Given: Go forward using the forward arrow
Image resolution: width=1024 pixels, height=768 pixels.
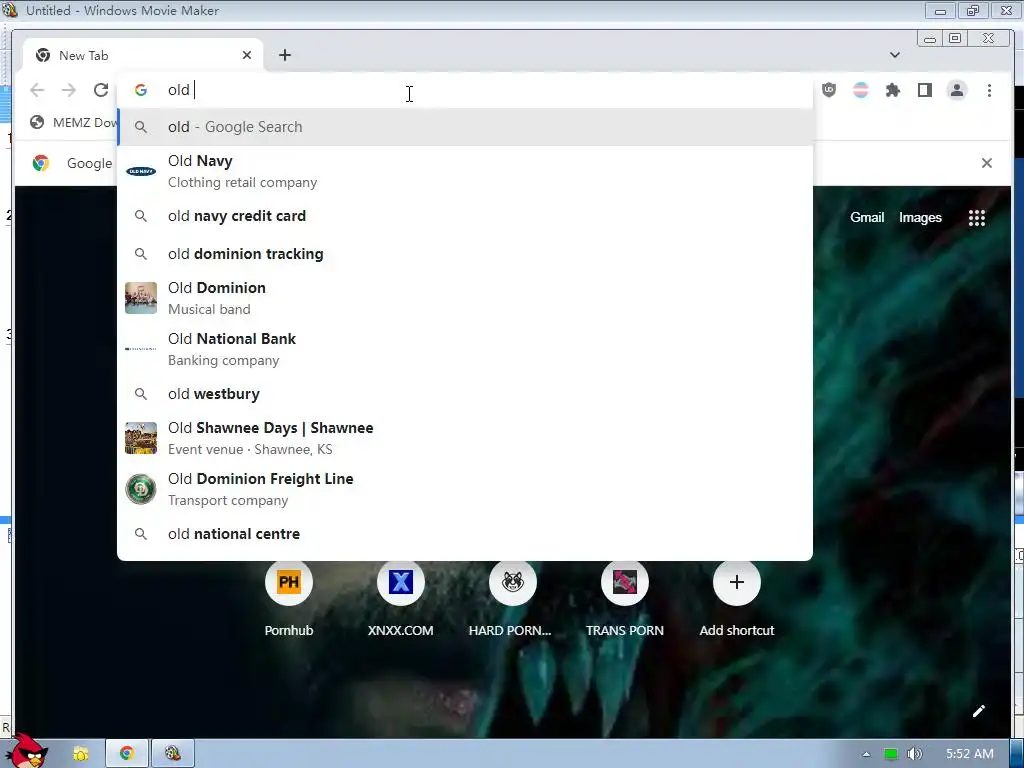Looking at the screenshot, I should coord(69,90).
